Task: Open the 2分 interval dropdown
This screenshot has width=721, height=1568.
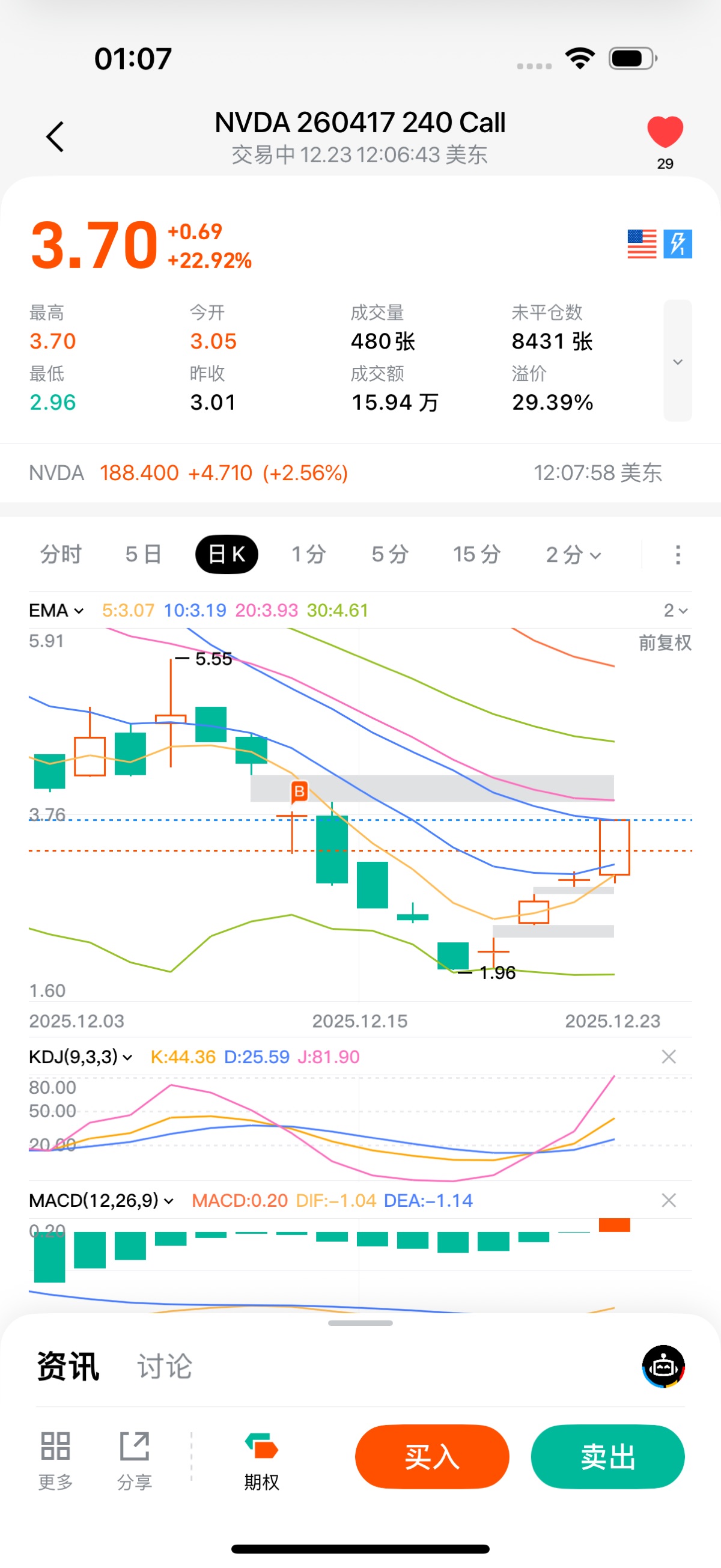Action: coord(573,555)
